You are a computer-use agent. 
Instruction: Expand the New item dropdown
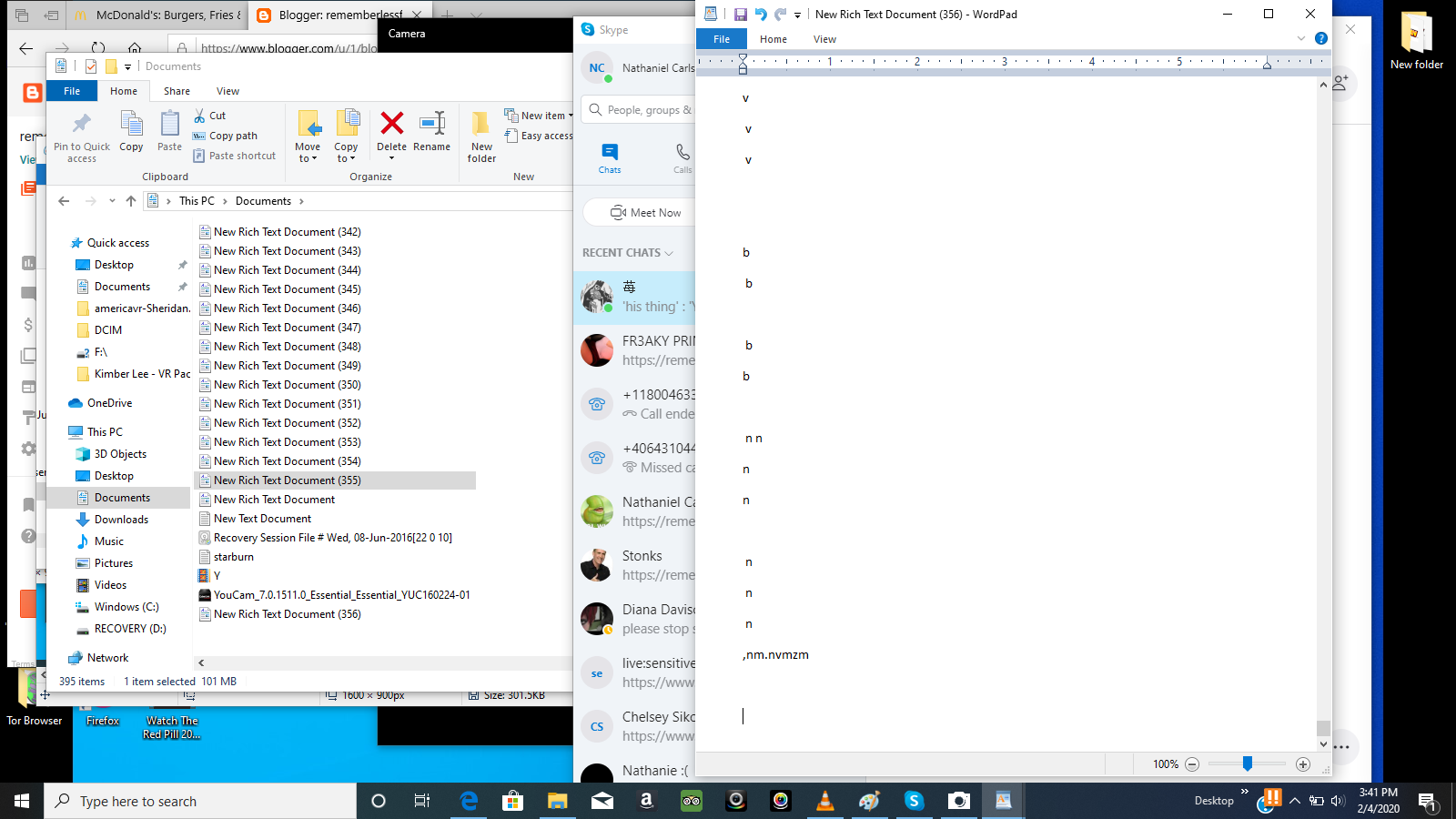pyautogui.click(x=539, y=116)
